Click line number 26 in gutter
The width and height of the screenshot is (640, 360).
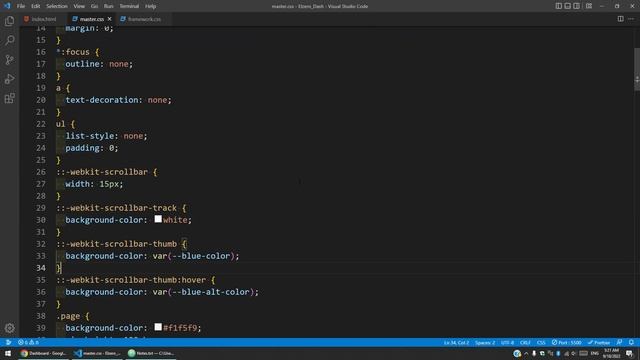coord(41,172)
